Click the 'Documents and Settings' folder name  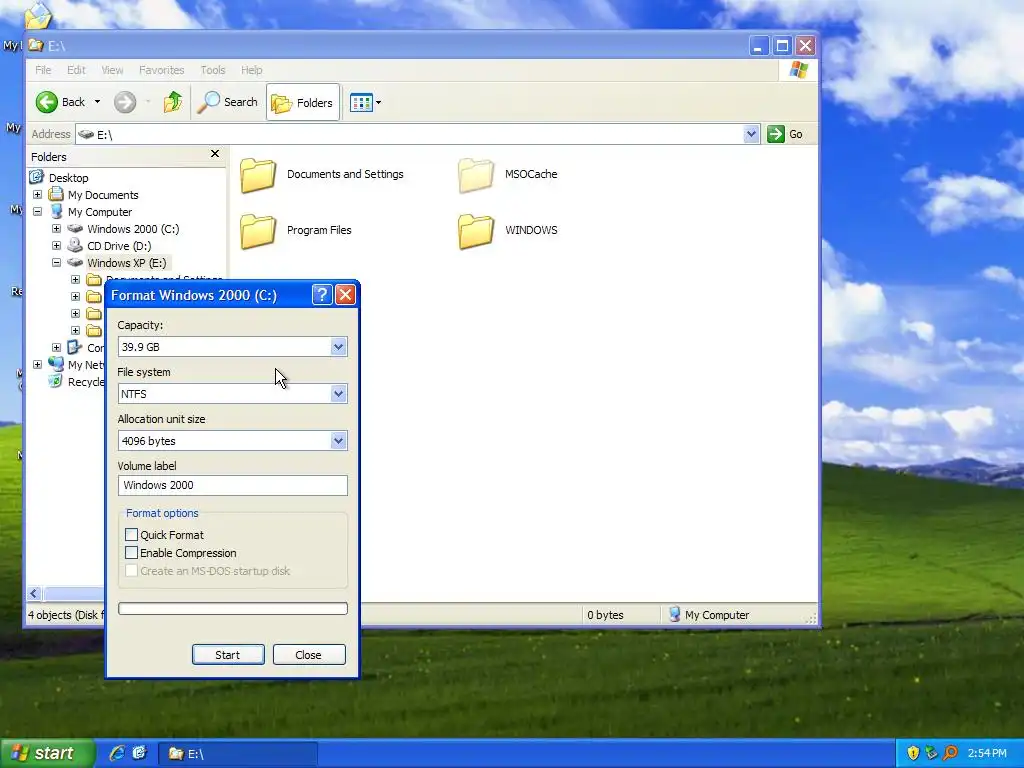(x=345, y=174)
